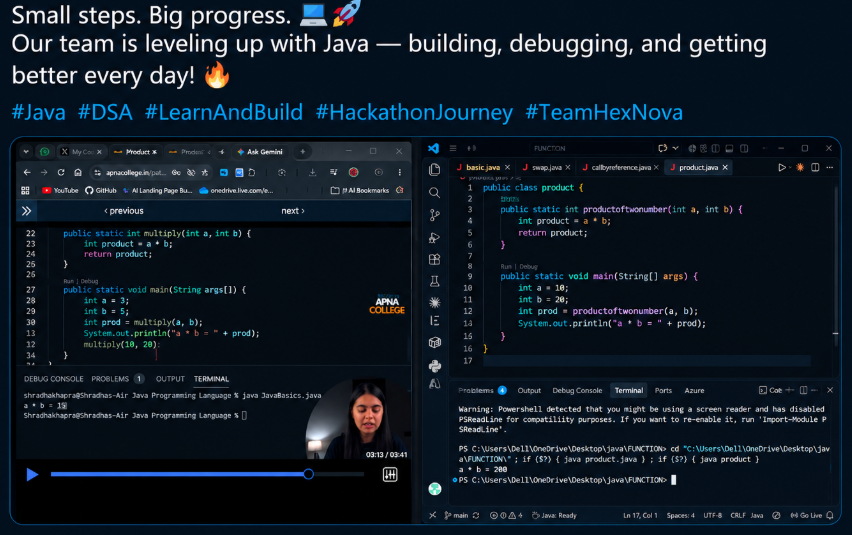The width and height of the screenshot is (852, 535).
Task: Go to the Chrome home page
Action: (x=78, y=172)
